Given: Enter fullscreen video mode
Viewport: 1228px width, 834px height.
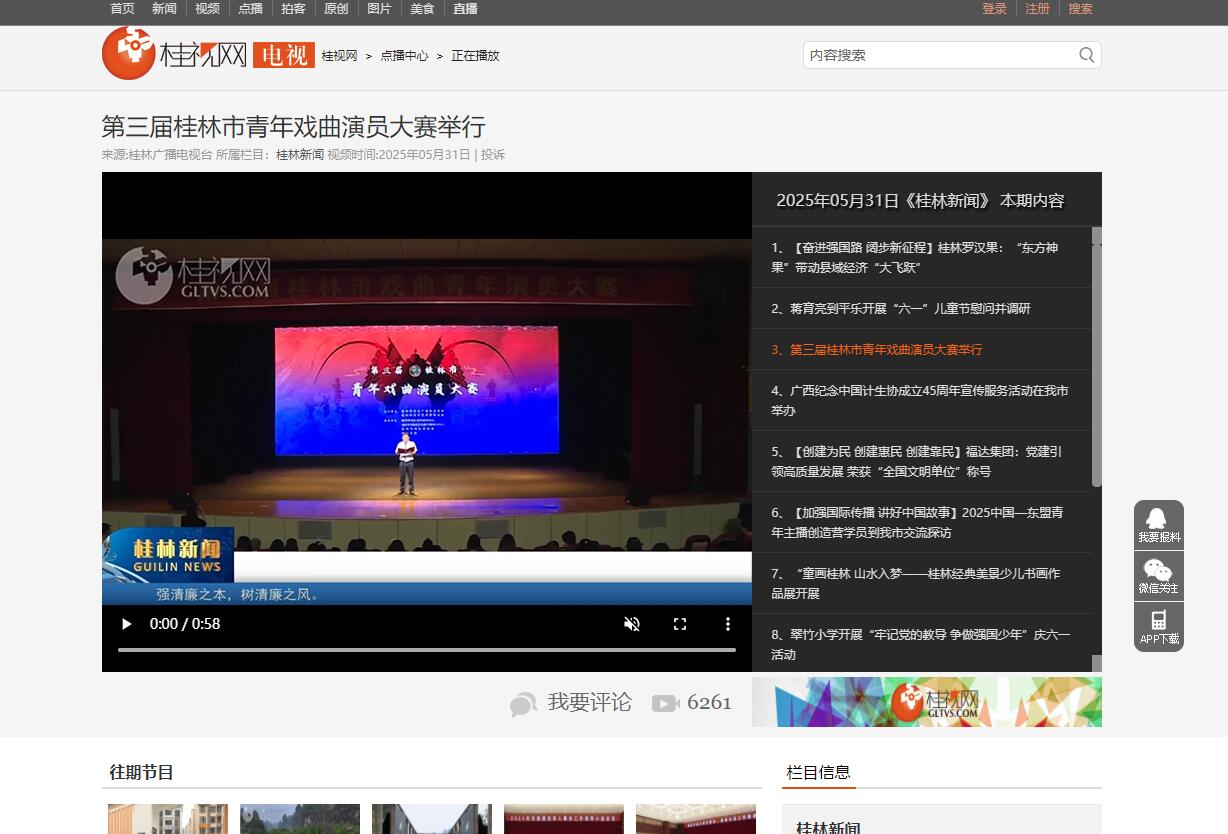Looking at the screenshot, I should tap(680, 624).
